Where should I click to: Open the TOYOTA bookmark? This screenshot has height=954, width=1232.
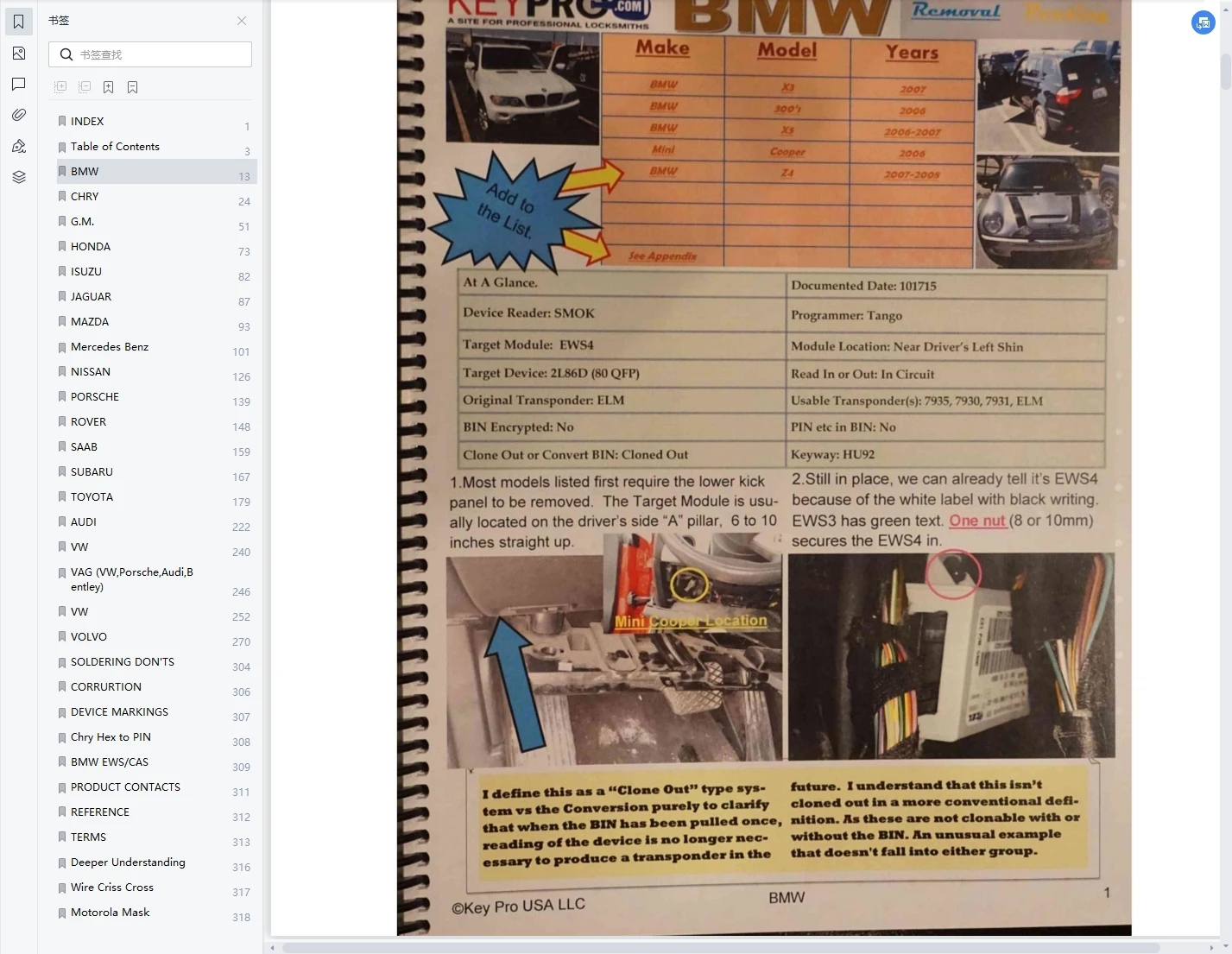pos(156,497)
